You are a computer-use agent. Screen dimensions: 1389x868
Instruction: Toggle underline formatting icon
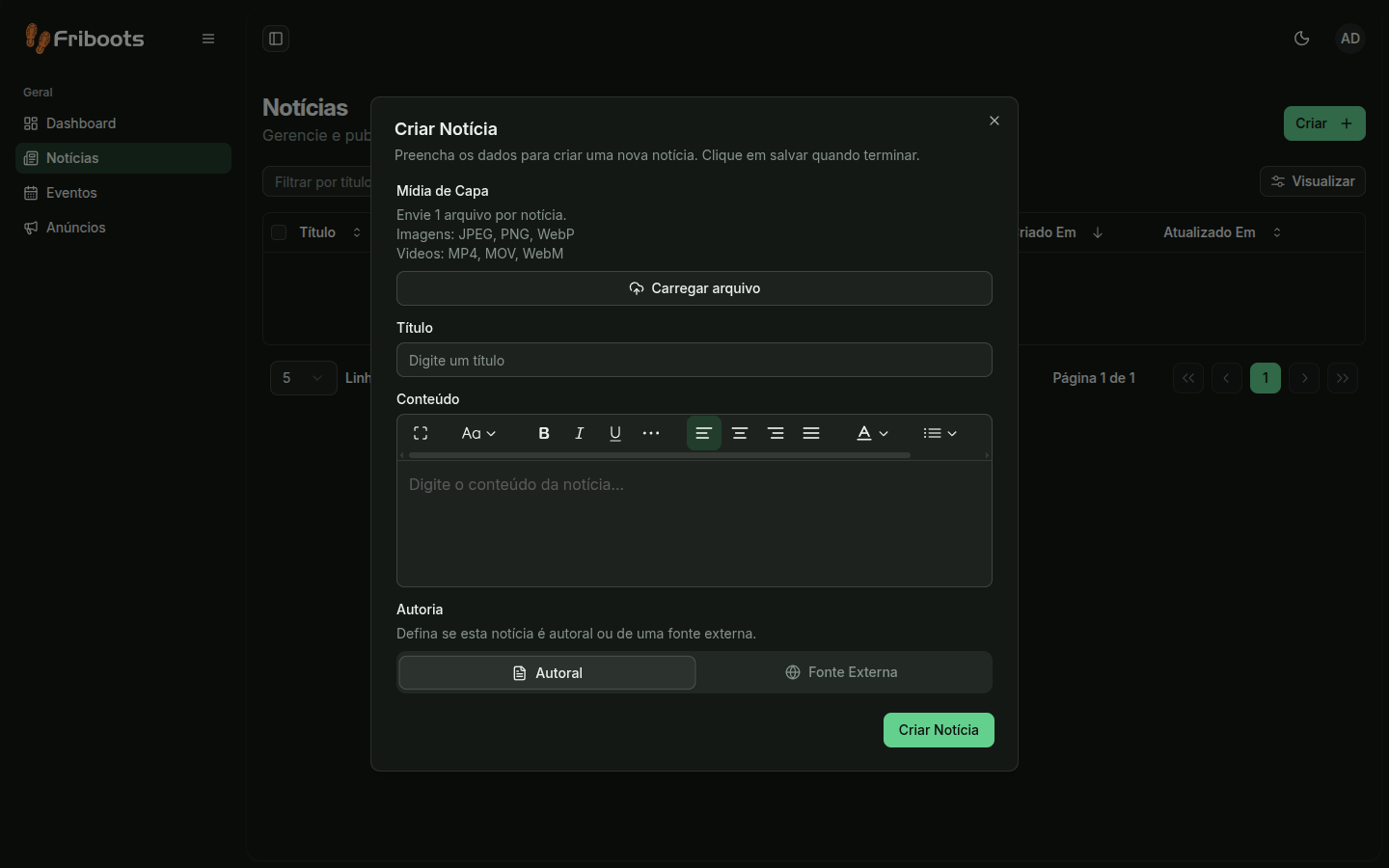tap(615, 433)
